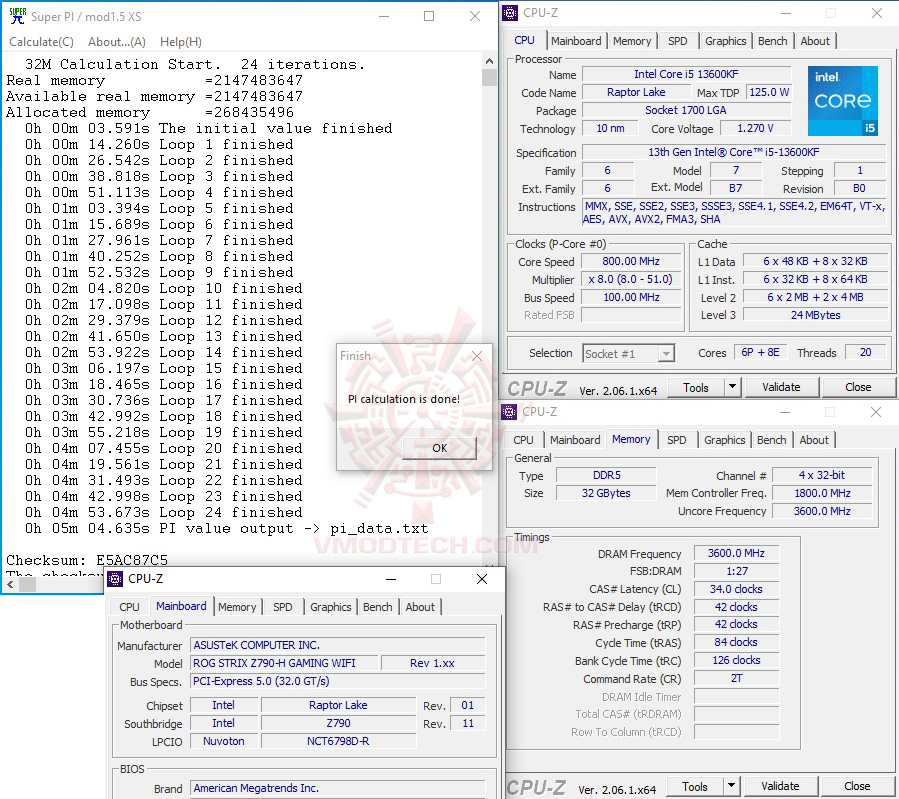Click the NCT6798D-R LPCIO field

338,741
